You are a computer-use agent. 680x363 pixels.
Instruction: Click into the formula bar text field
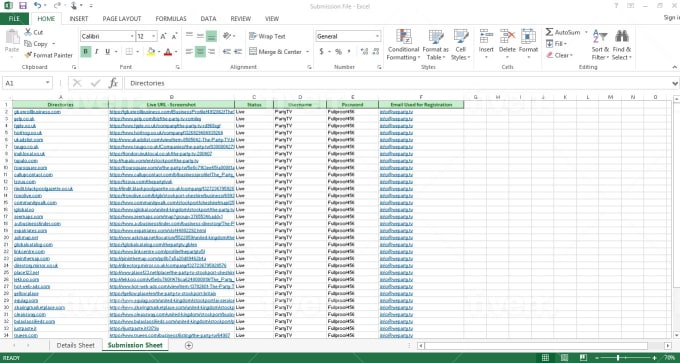(x=397, y=83)
